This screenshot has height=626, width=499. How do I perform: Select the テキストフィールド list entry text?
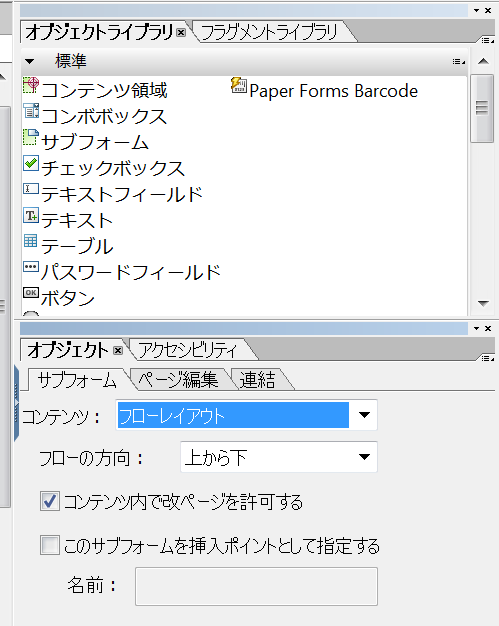(122, 194)
